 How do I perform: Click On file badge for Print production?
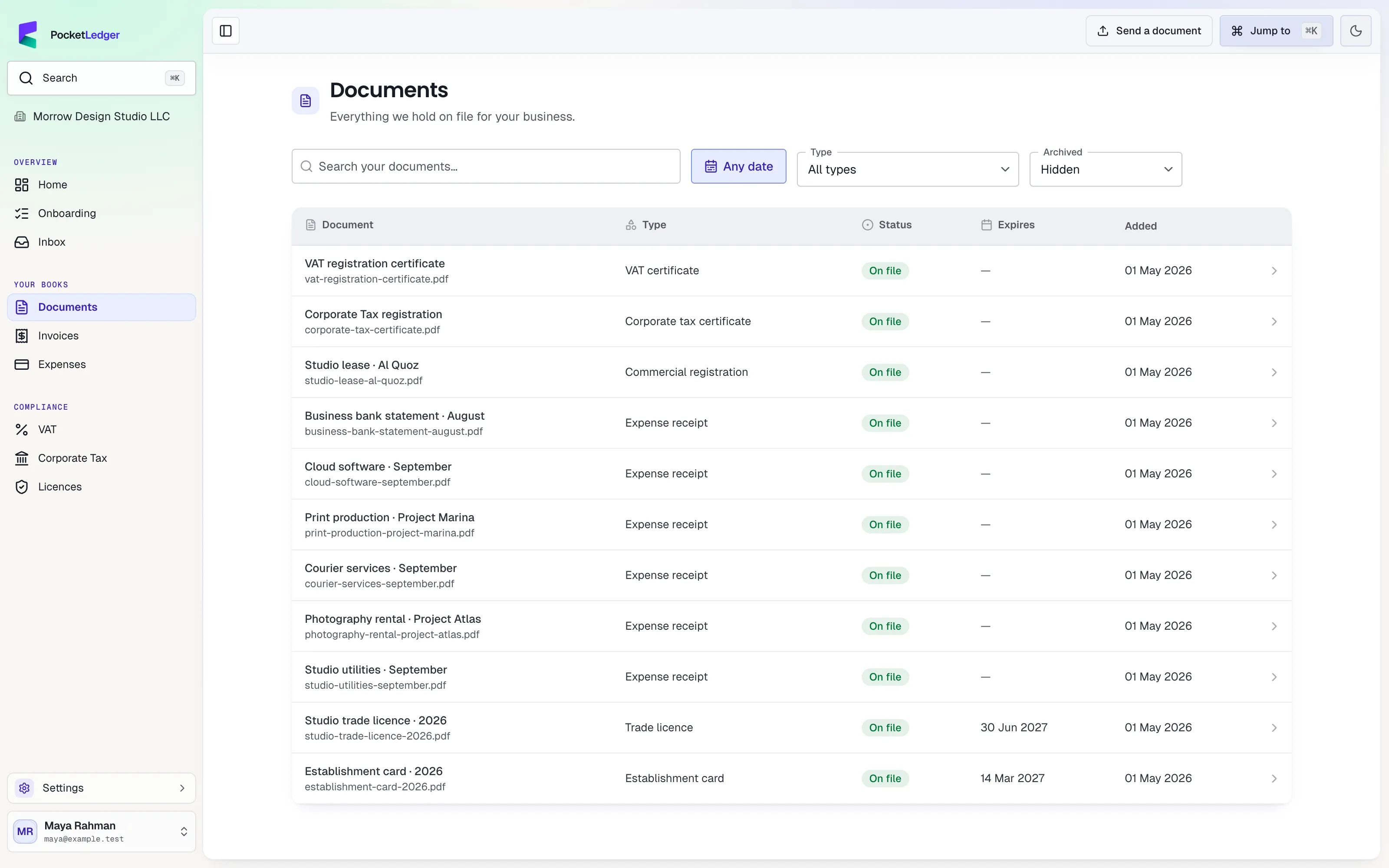point(885,525)
